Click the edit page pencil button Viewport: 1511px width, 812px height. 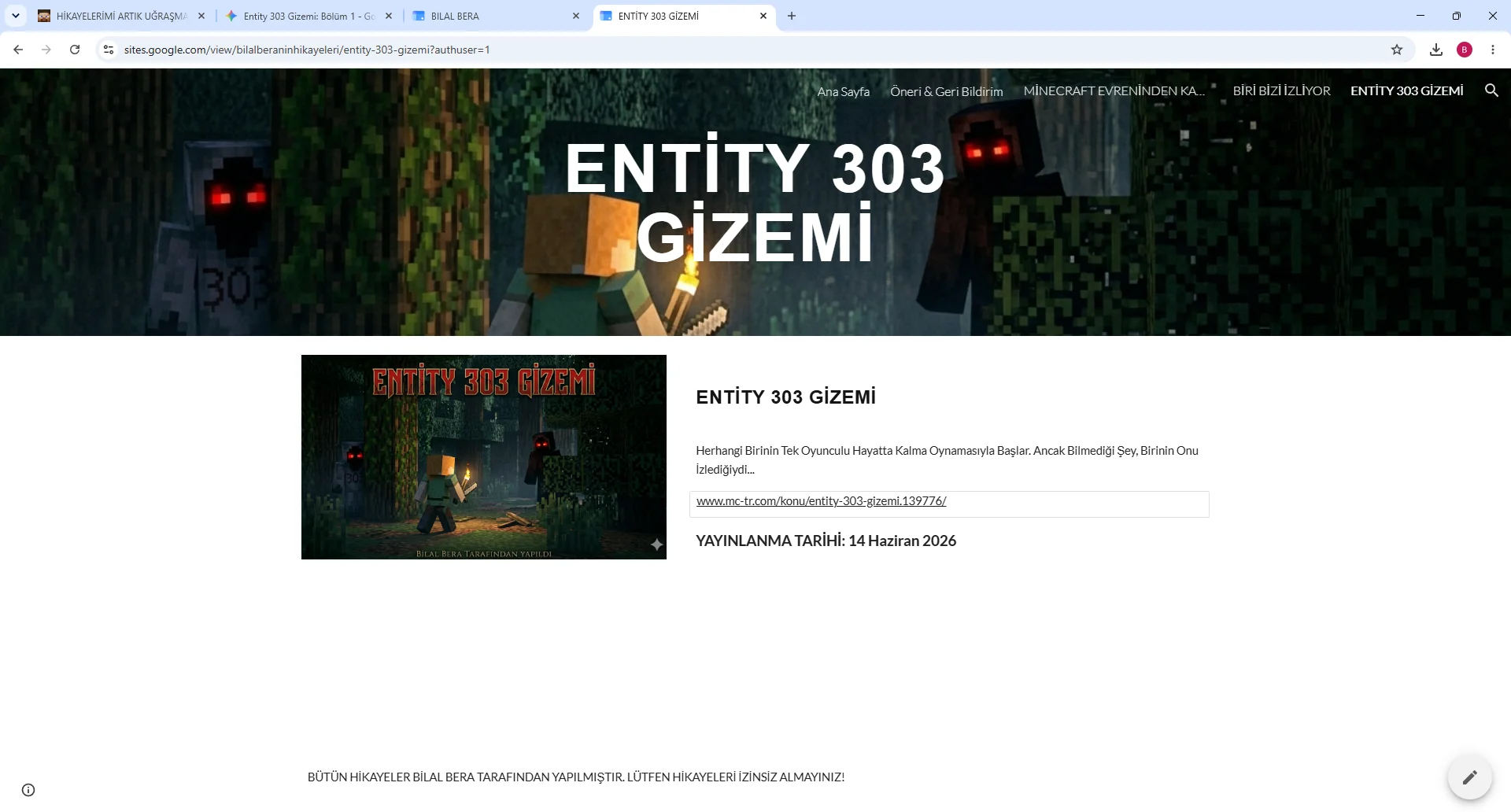pos(1469,777)
